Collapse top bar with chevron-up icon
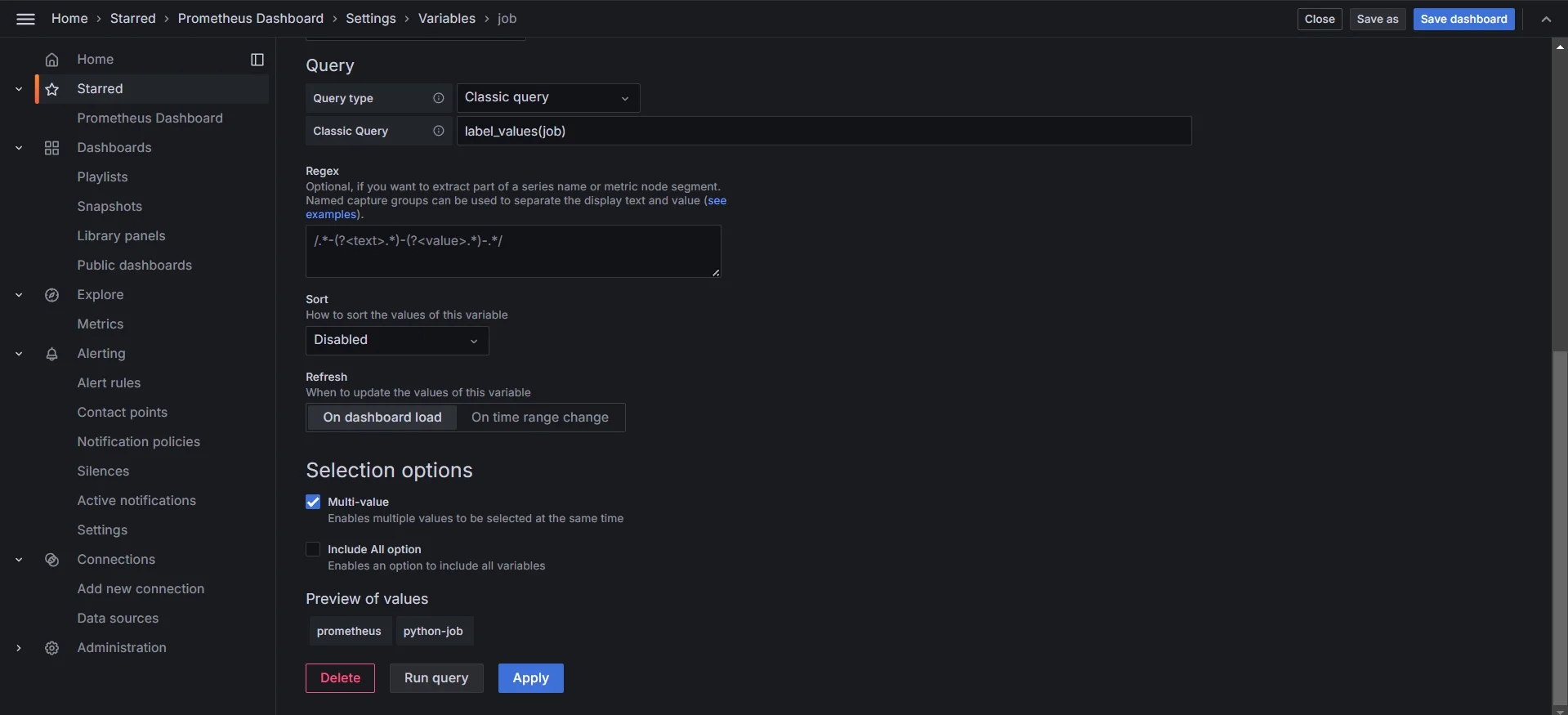This screenshot has width=1568, height=715. pos(1546,19)
